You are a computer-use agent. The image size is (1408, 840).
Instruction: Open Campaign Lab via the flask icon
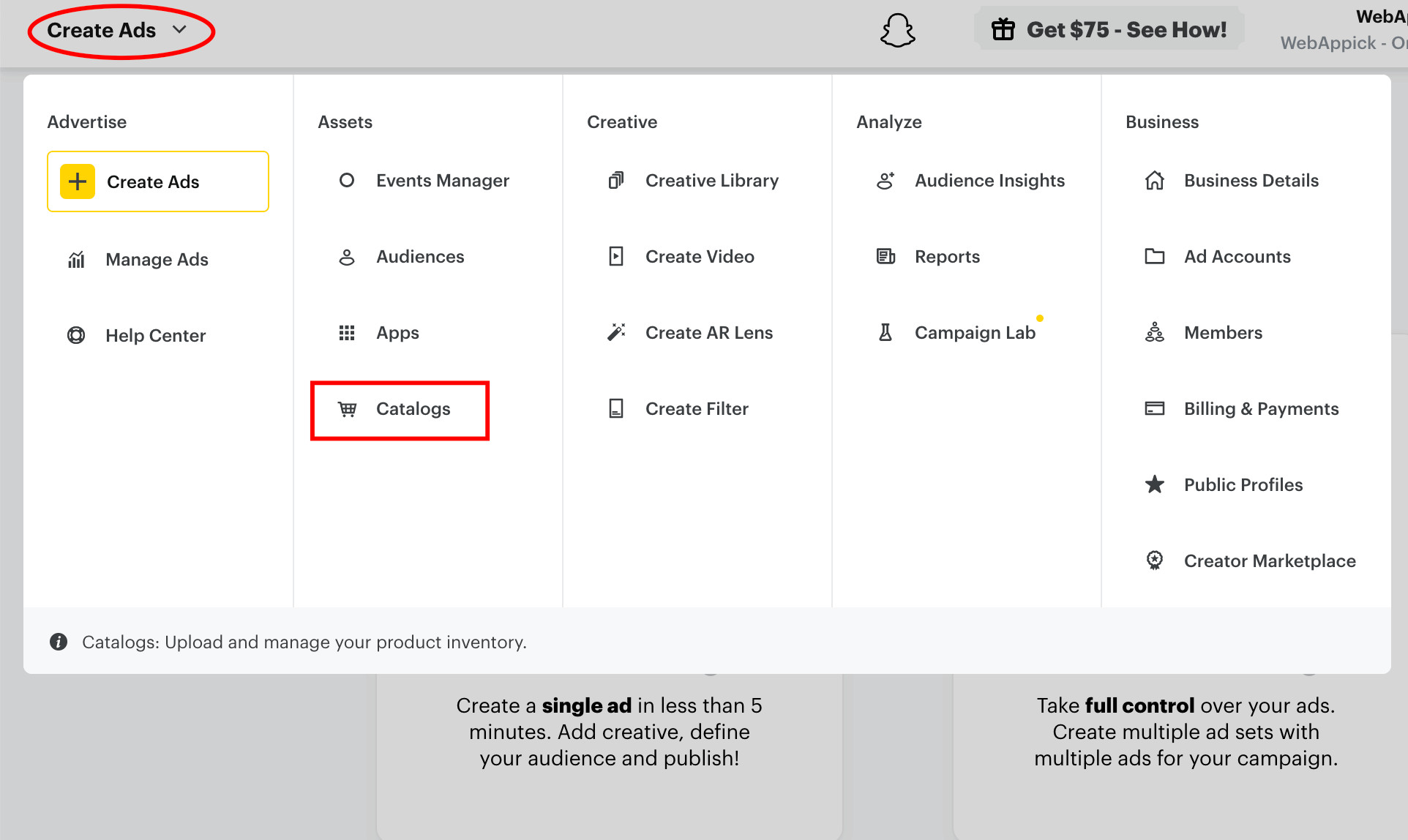point(885,331)
